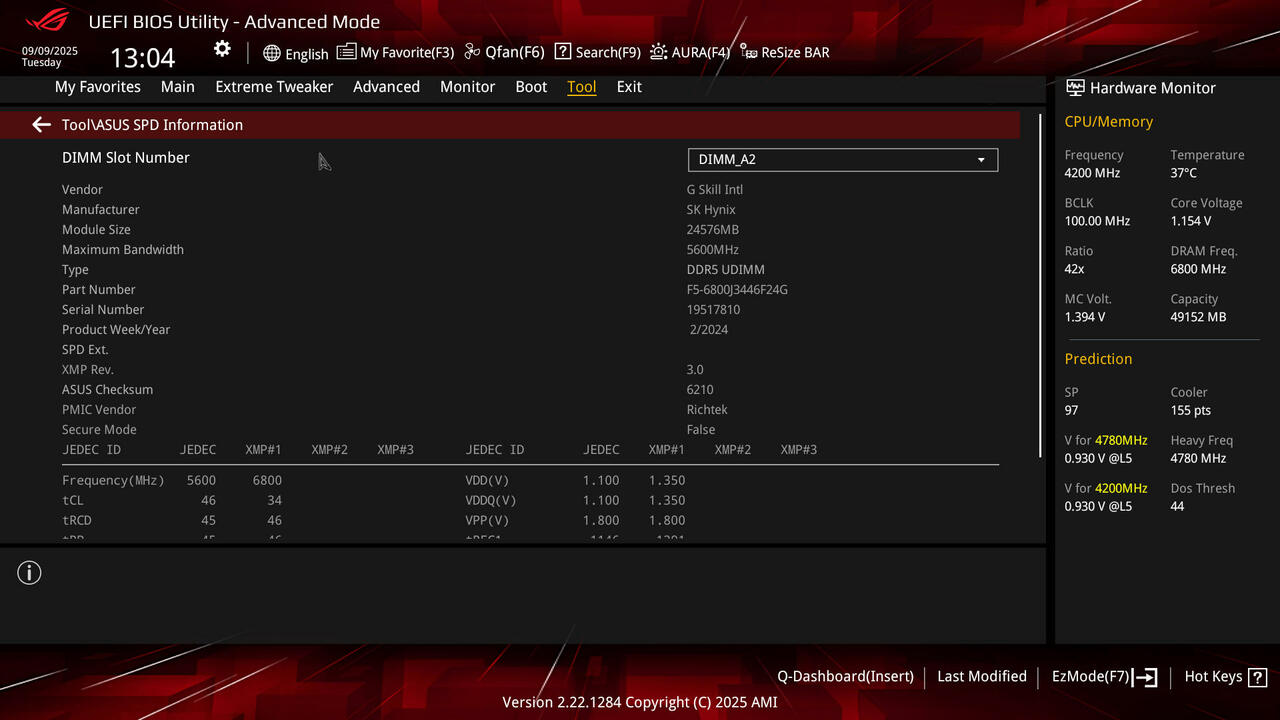The width and height of the screenshot is (1280, 720).
Task: Open the My Favorite(F3) list icon
Action: 346,52
